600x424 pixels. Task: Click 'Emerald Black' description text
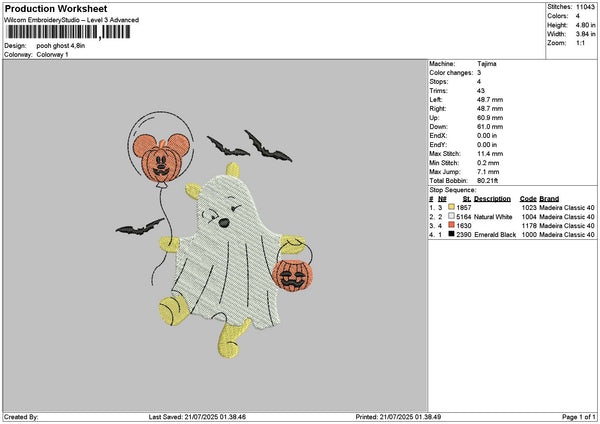[495, 235]
